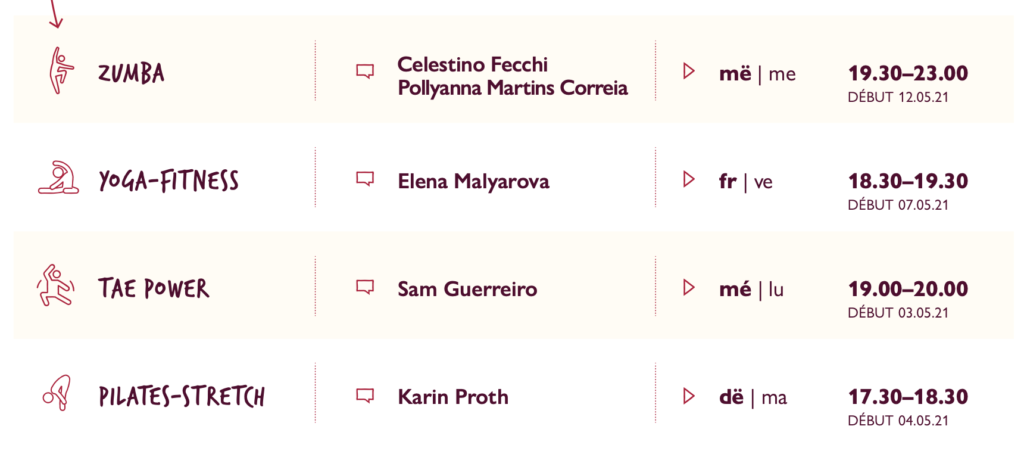Click the Zumba dancer icon

click(62, 70)
